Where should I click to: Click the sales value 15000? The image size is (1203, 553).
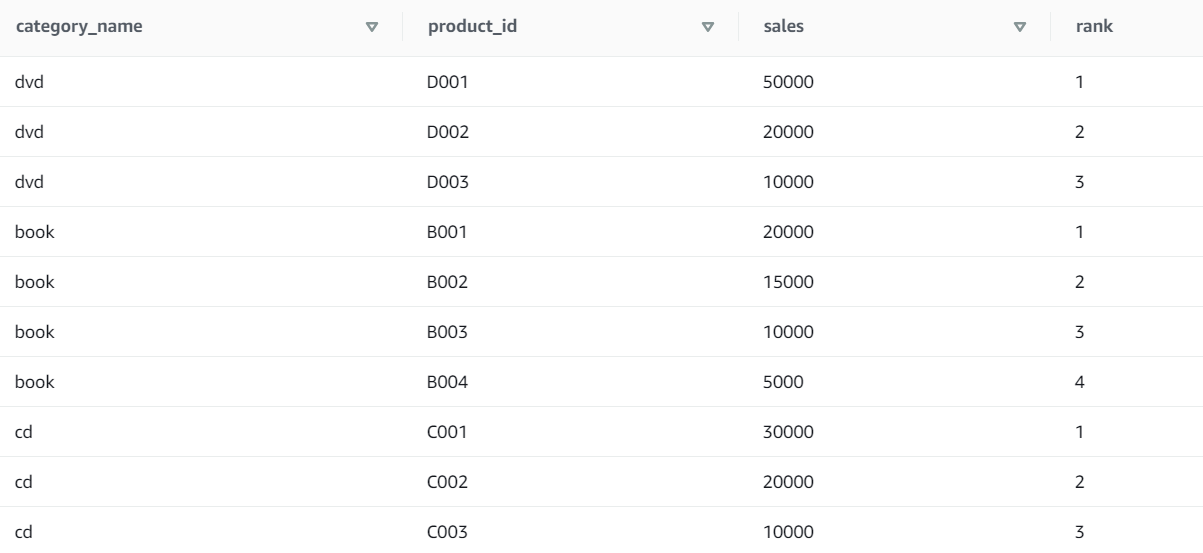click(789, 282)
